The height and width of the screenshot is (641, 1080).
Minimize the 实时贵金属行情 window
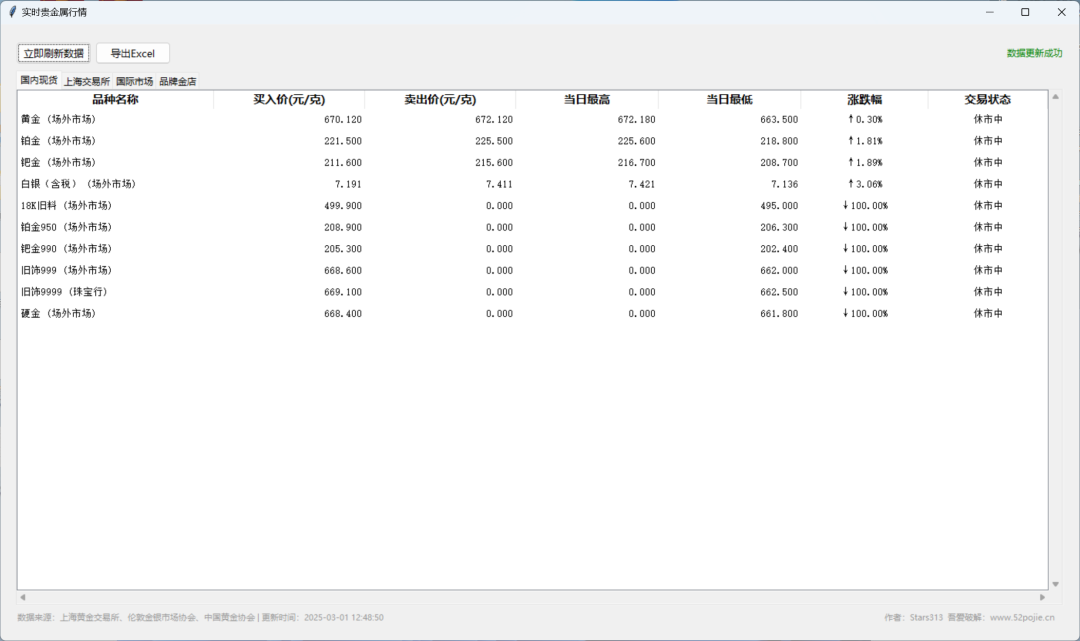pyautogui.click(x=990, y=12)
